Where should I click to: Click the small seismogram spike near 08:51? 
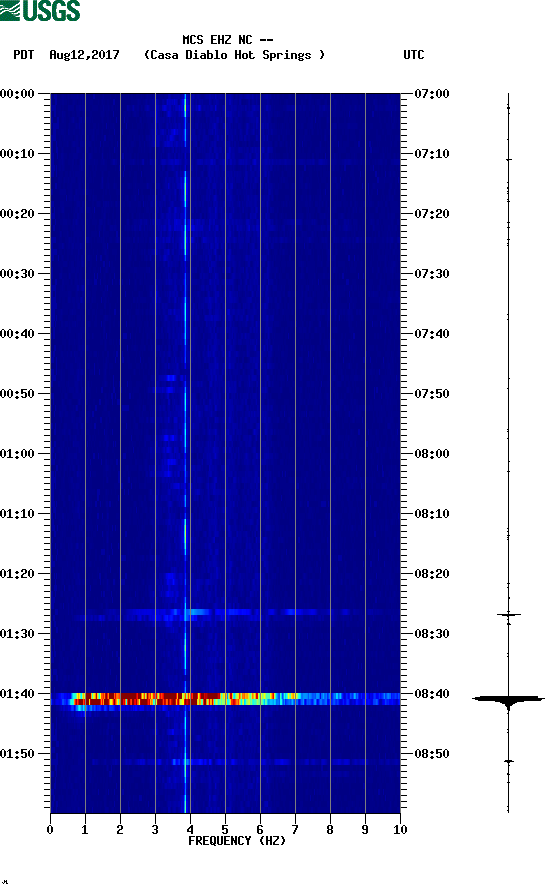[509, 761]
